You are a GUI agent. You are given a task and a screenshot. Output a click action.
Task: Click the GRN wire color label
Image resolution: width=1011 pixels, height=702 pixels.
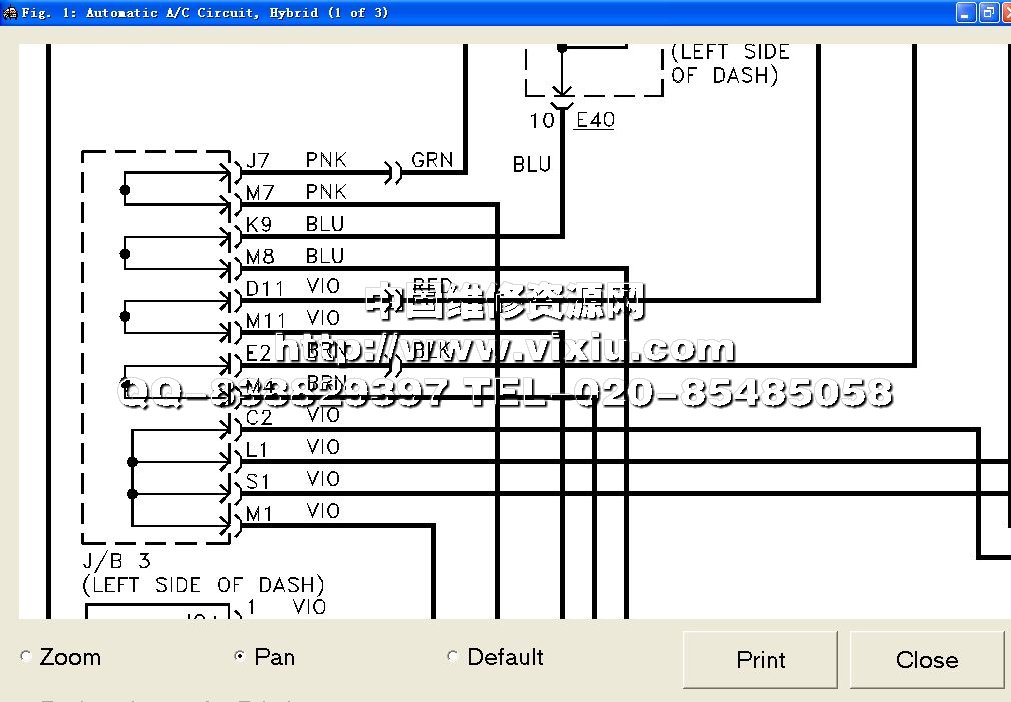click(432, 160)
